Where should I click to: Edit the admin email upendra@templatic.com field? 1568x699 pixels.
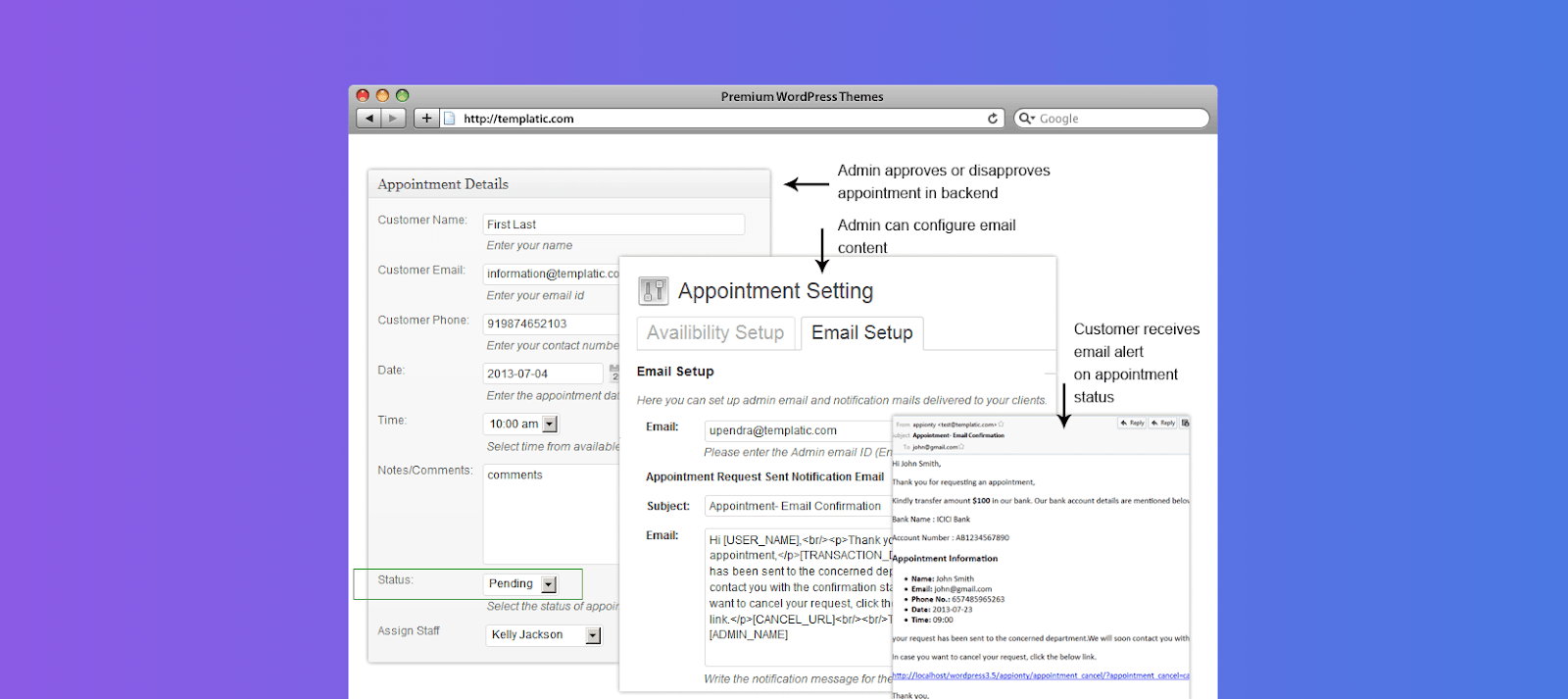pos(798,430)
